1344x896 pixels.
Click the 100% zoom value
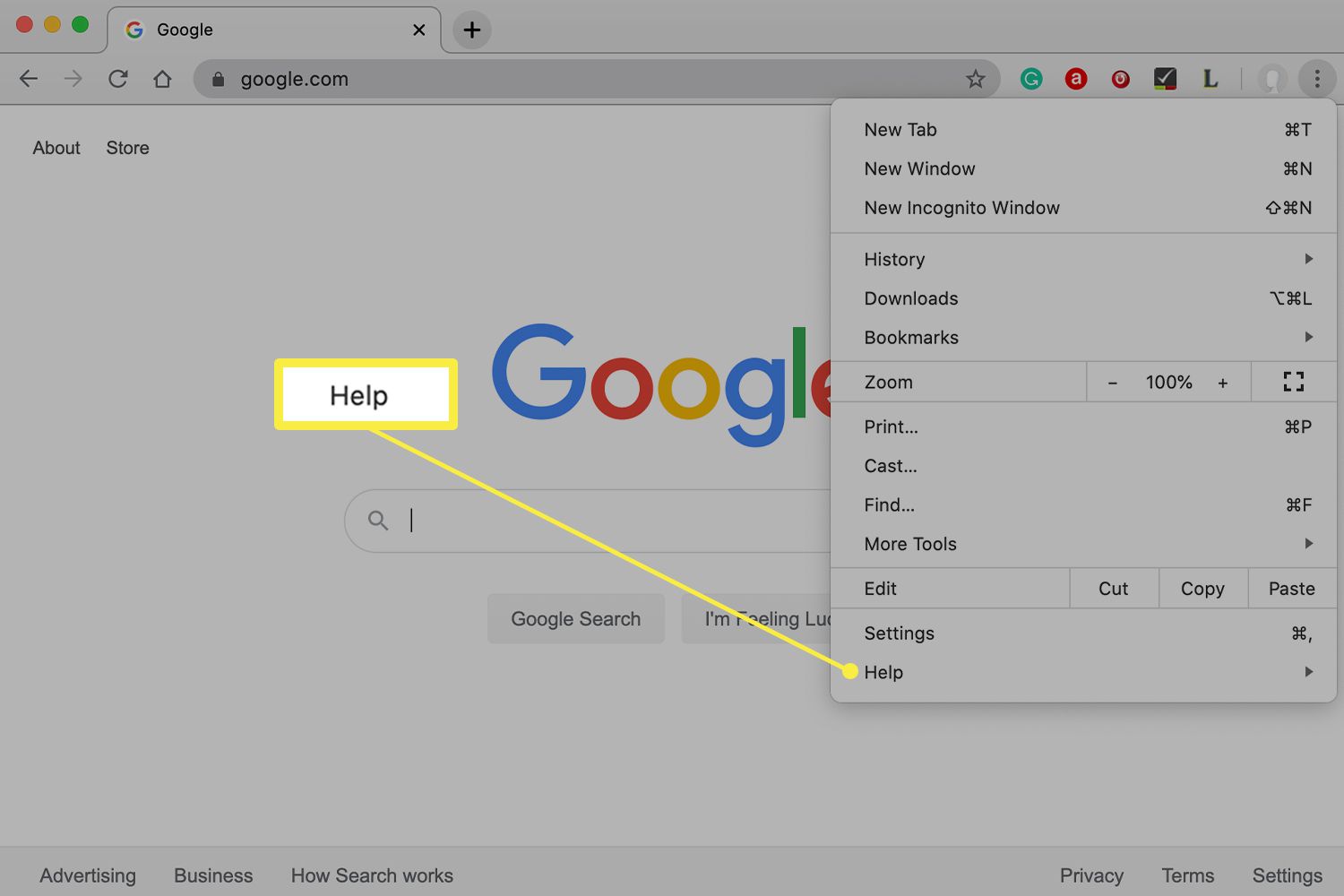(1168, 383)
